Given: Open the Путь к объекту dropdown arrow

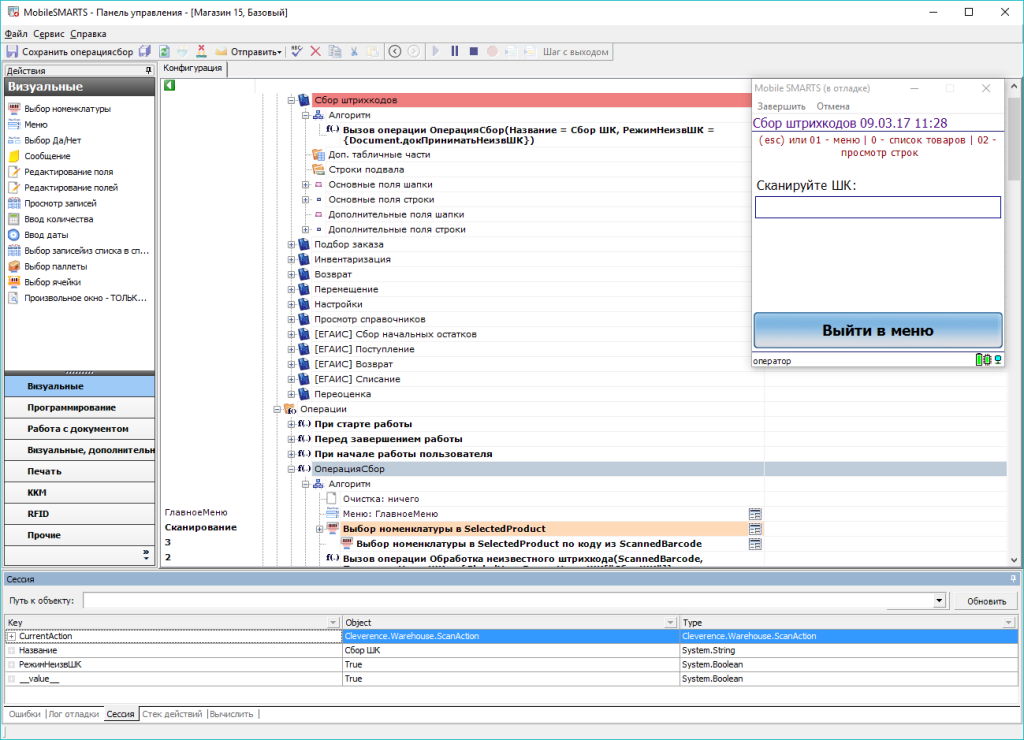Looking at the screenshot, I should click(x=939, y=600).
